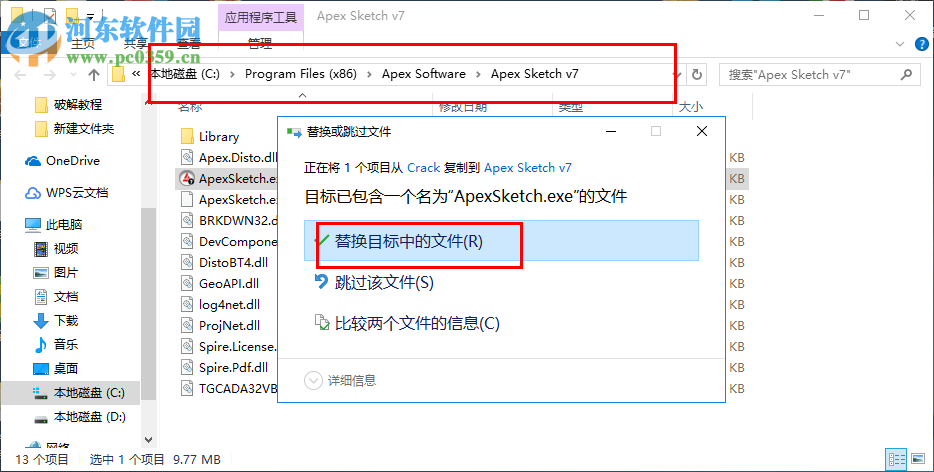Click navigation pane scrollbar thumb

149,304
